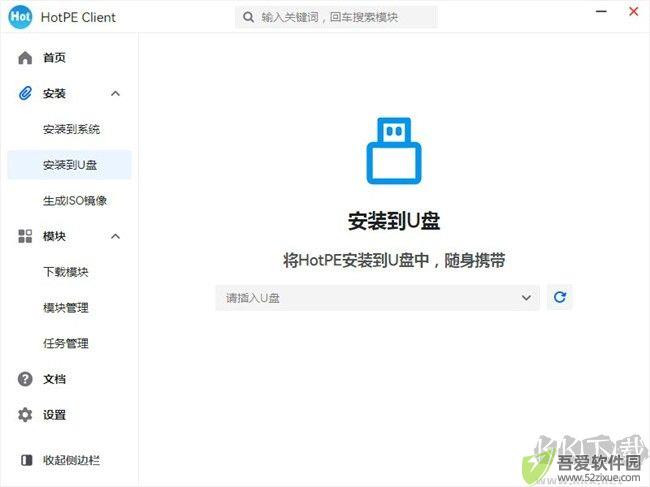Select the 首页 menu label

click(54, 58)
